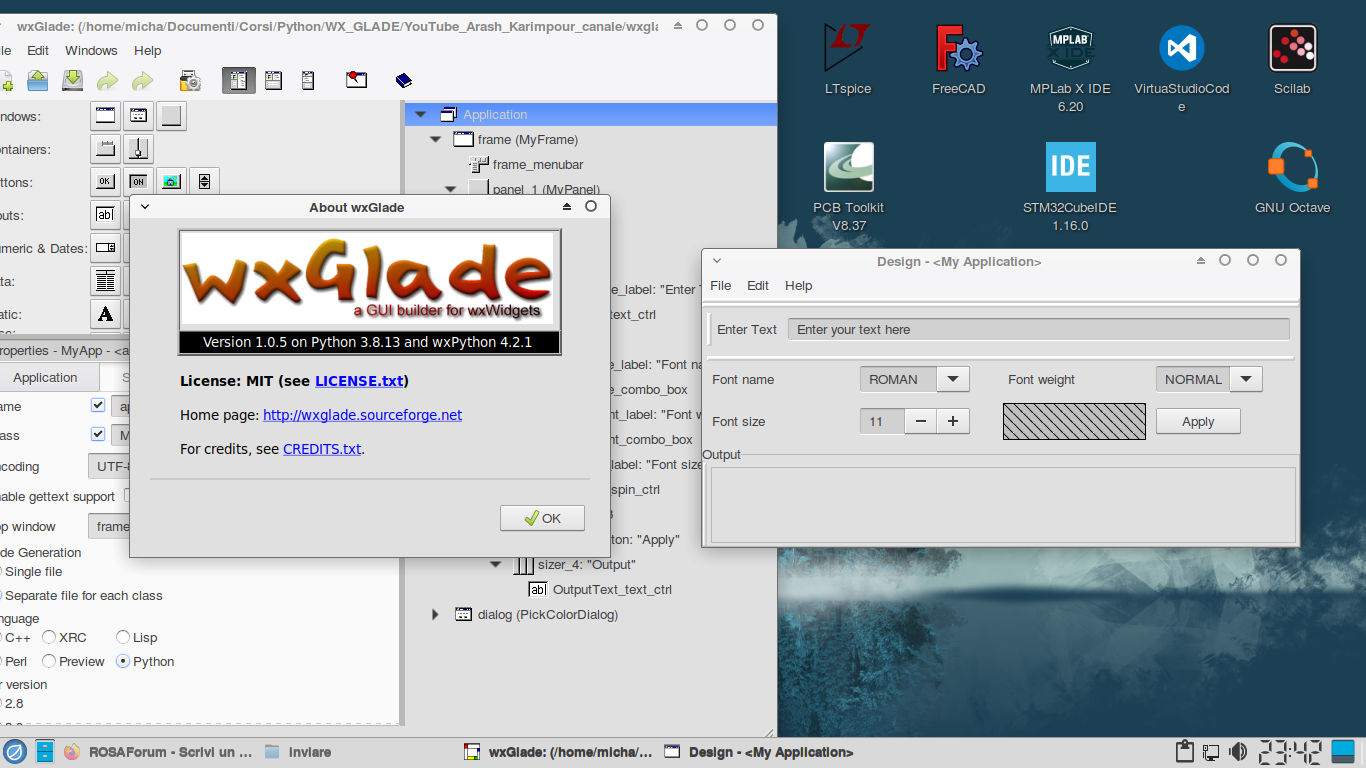Add a Notebook from the Containers palette
The width and height of the screenshot is (1366, 768).
(105, 149)
